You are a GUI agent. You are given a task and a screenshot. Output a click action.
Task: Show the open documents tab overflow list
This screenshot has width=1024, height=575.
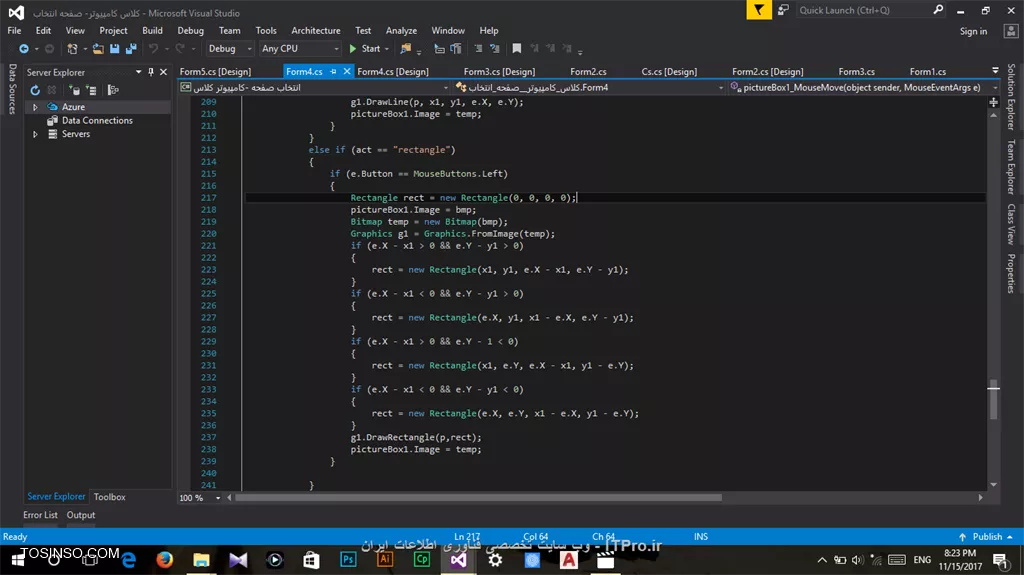(995, 71)
